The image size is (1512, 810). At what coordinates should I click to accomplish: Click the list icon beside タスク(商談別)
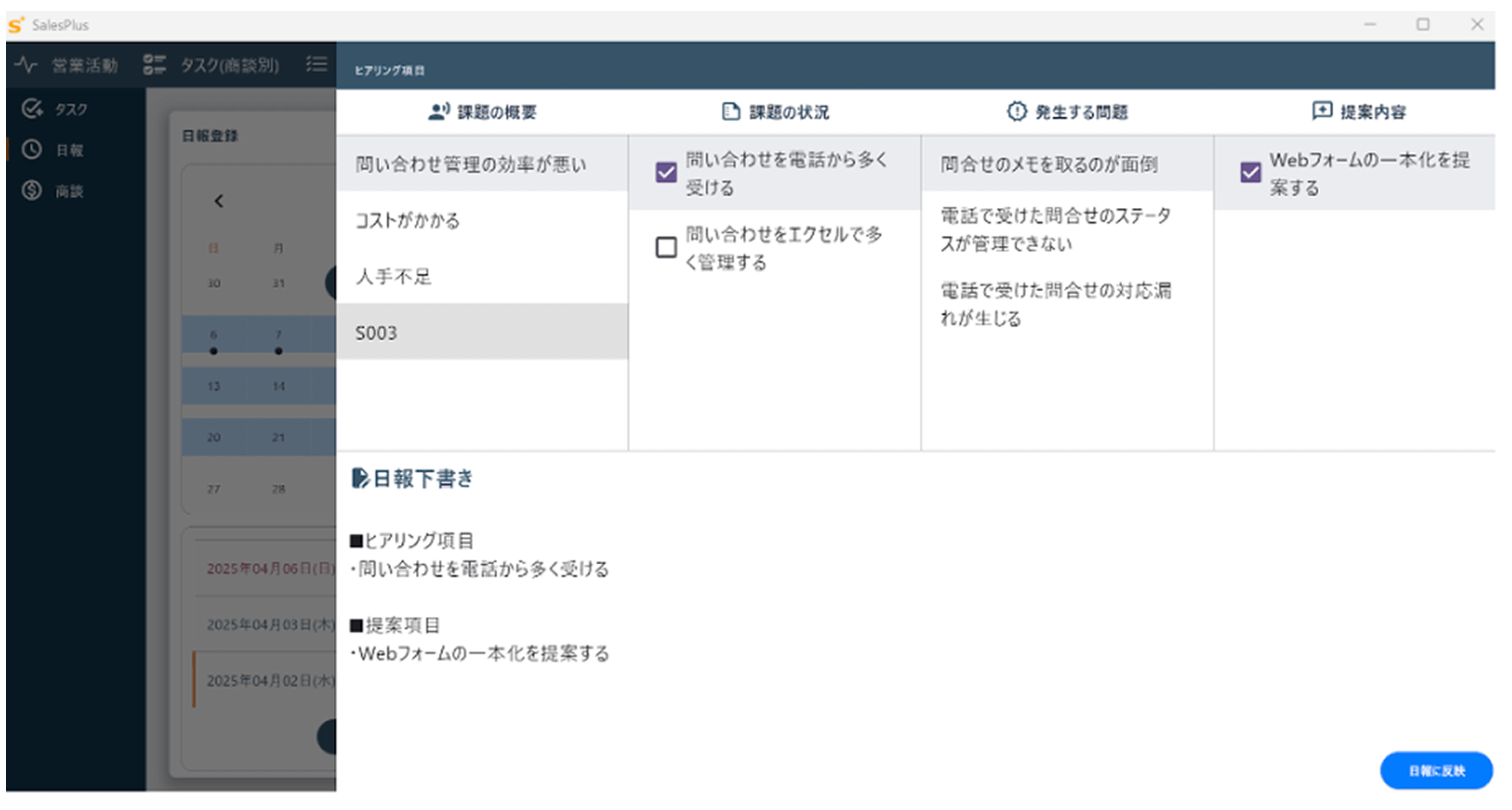(x=317, y=64)
